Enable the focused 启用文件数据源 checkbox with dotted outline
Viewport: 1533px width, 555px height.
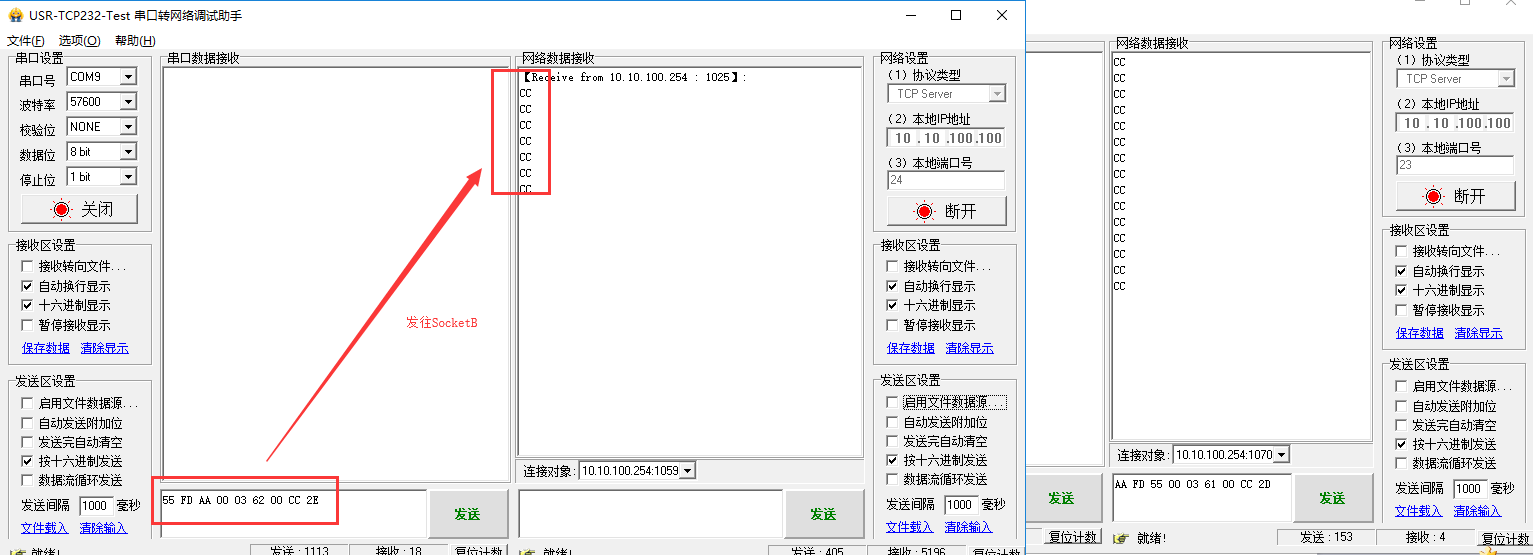coord(893,402)
